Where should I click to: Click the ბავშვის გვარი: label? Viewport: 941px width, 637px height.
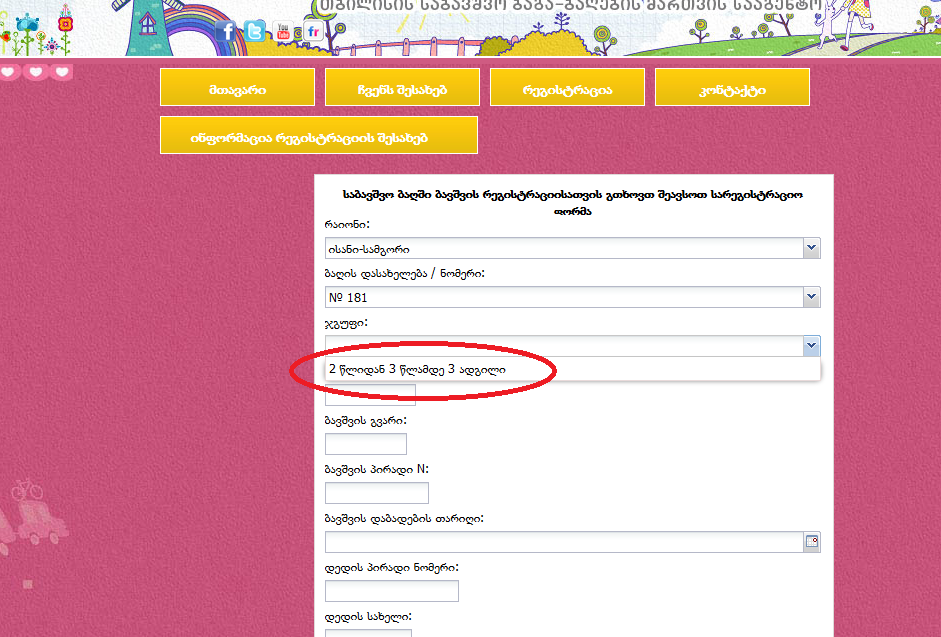365,421
